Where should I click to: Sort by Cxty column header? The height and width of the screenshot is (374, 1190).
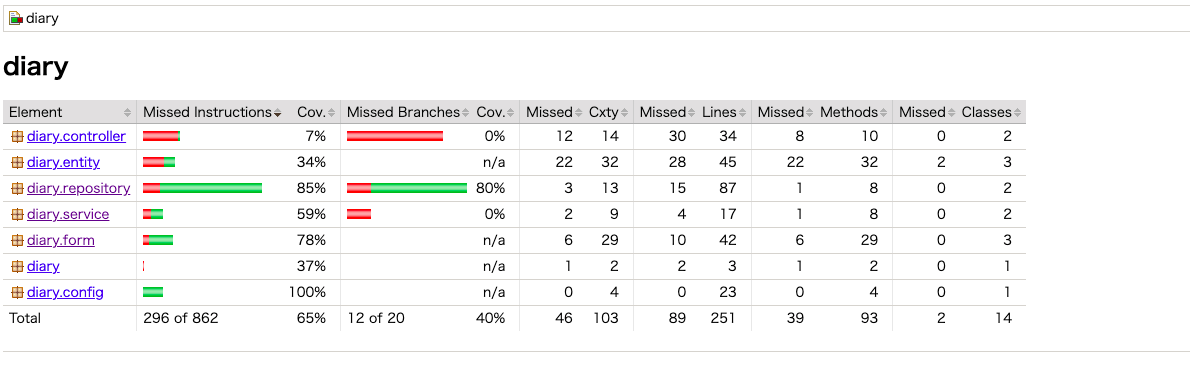pyautogui.click(x=608, y=112)
